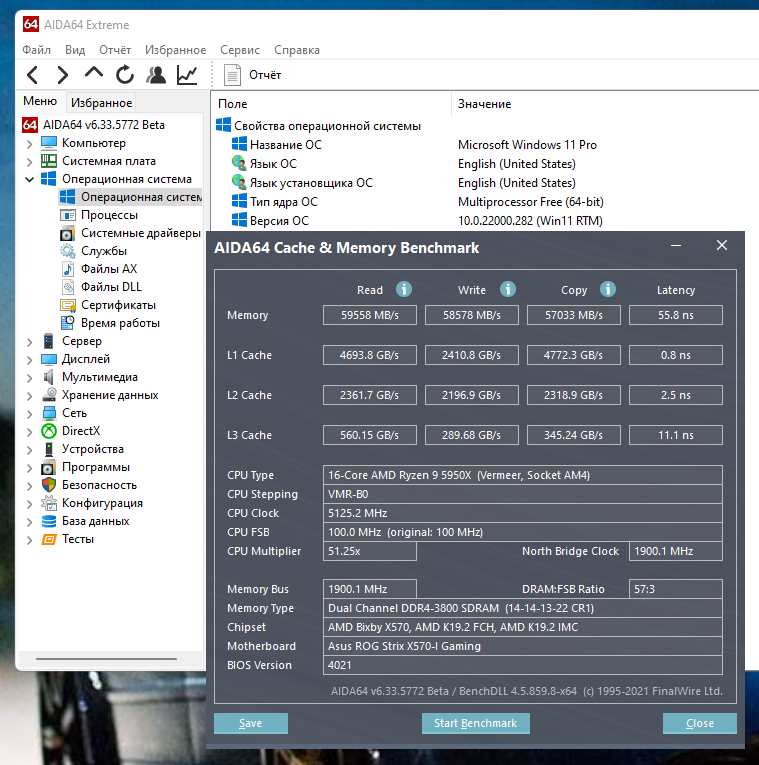Show info about the Write benchmark

[x=508, y=289]
